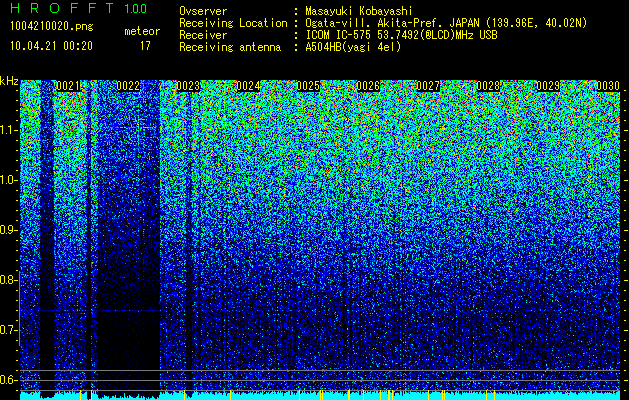This screenshot has width=629, height=400.
Task: Select the antenna value A504HB(yagi 4el)
Action: pyautogui.click(x=353, y=47)
